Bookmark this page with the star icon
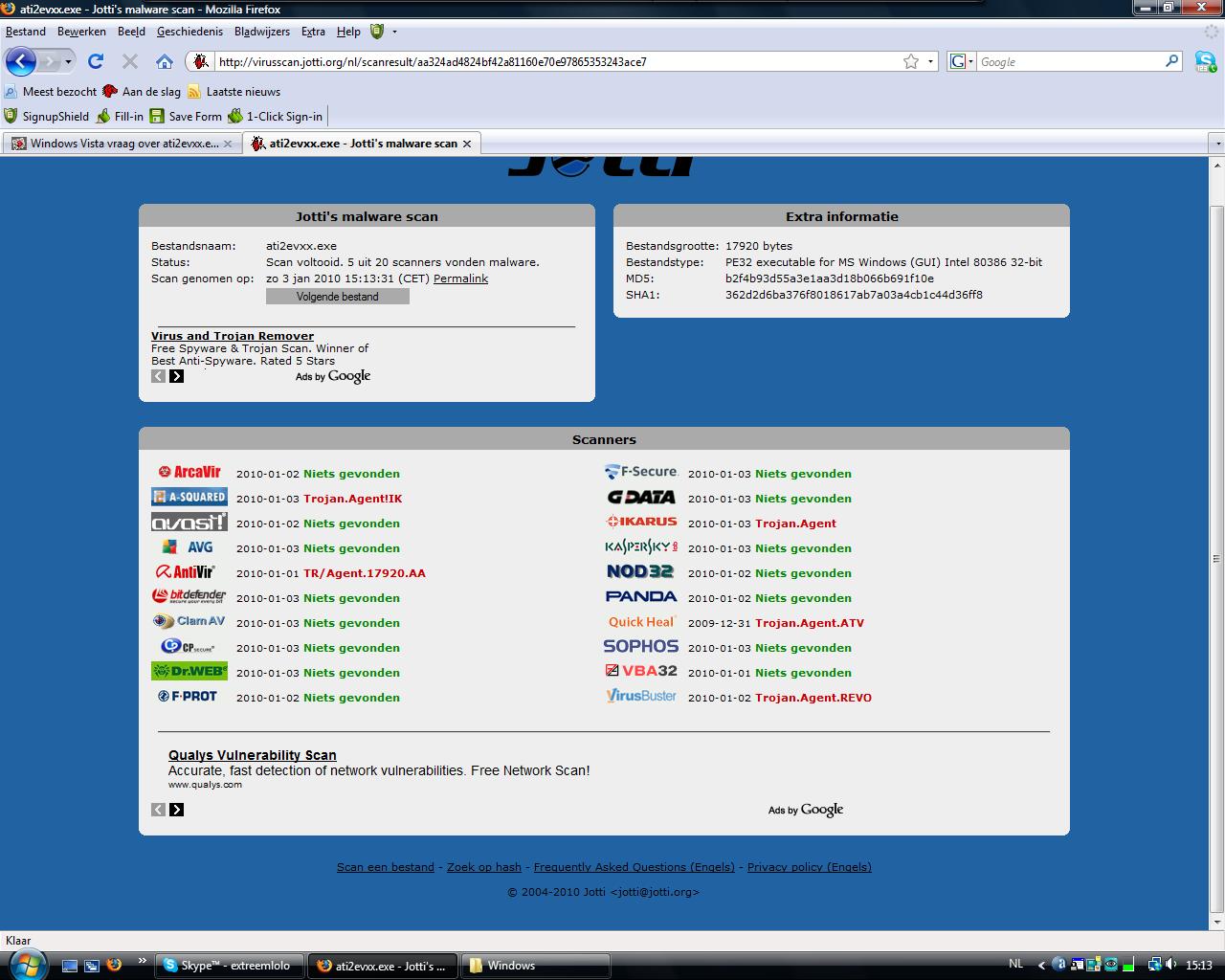1225x980 pixels. pos(911,61)
